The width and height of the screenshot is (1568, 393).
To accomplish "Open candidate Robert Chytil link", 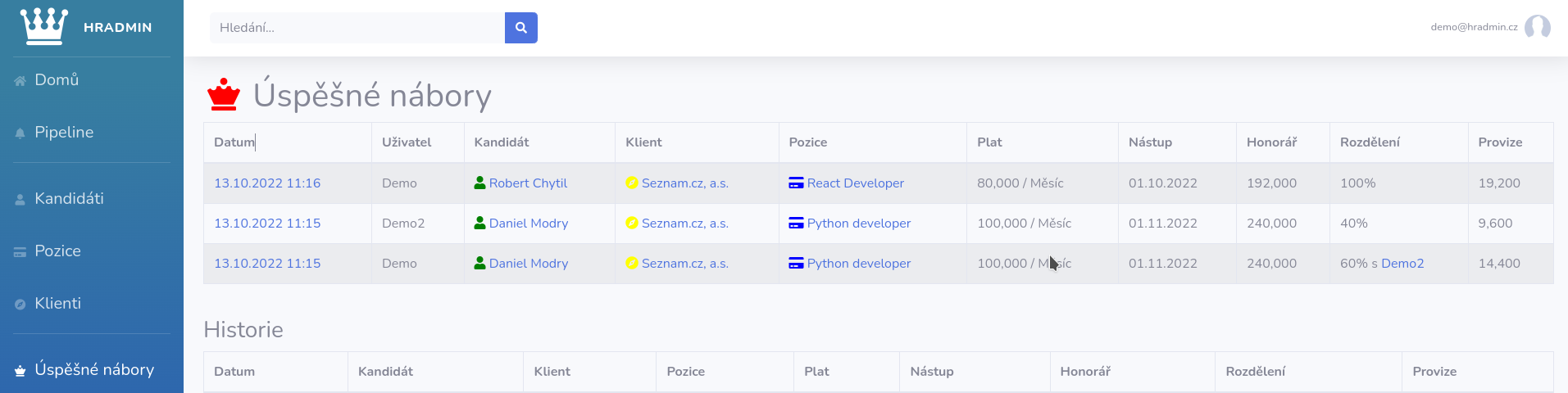I will click(x=528, y=183).
